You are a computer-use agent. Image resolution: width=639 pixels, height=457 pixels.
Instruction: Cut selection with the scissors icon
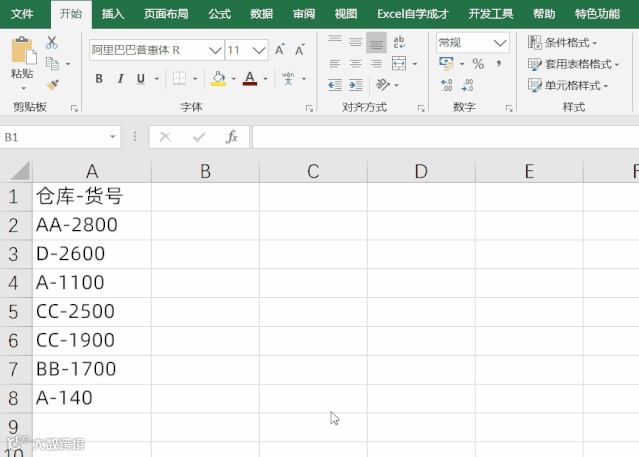52,42
